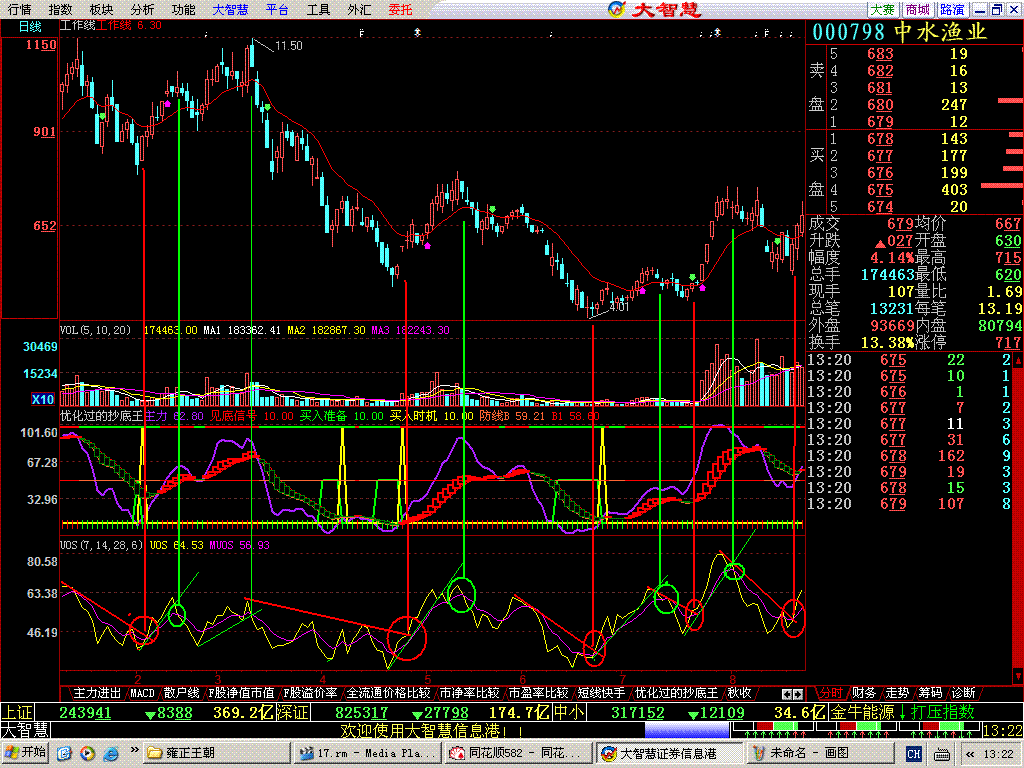Screen dimensions: 1024x768
Task: Click the CH language indicator in tray
Action: 913,752
